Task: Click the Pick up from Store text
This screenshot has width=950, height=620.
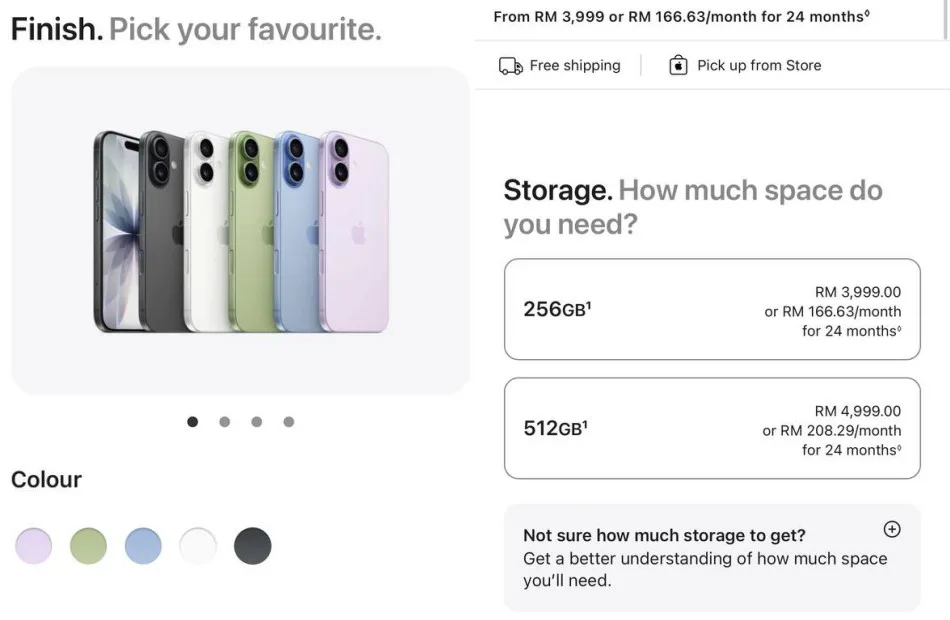Action: coord(759,66)
